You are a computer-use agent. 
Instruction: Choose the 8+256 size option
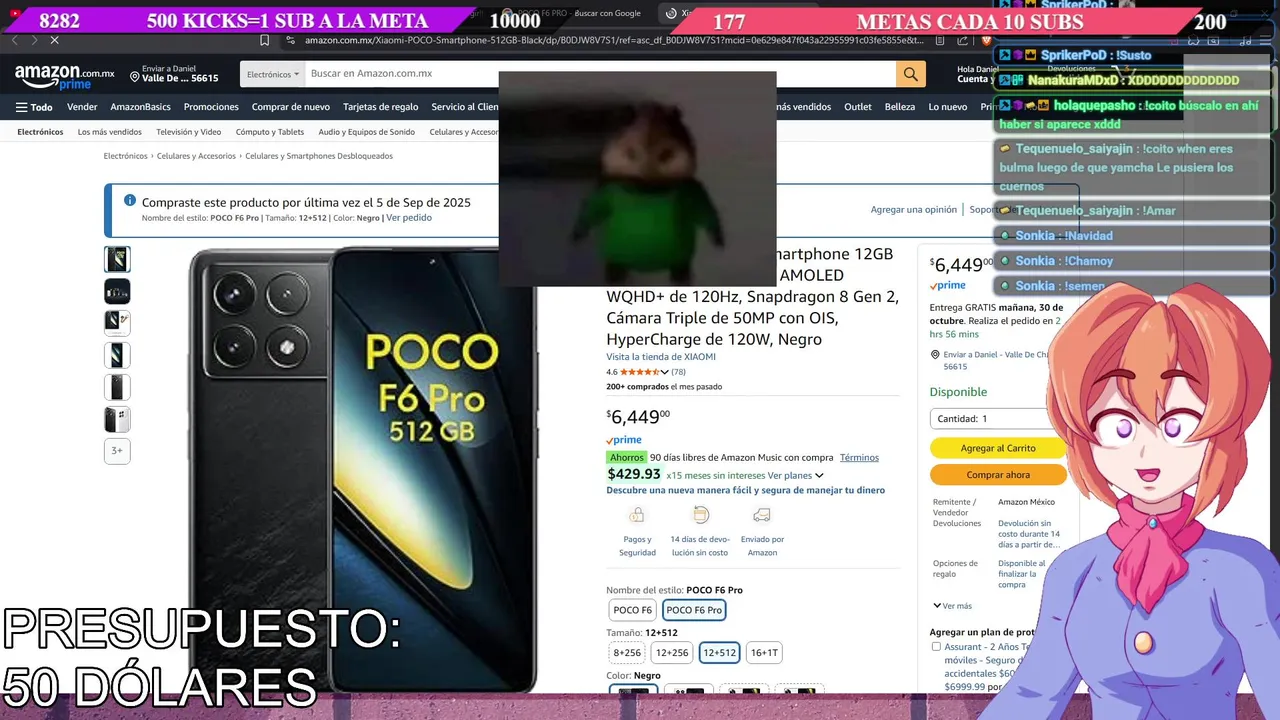point(627,653)
